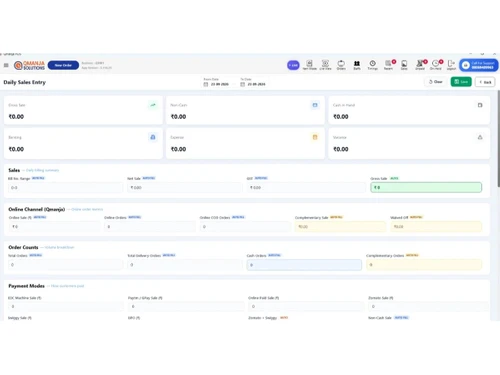
Task: Open the hamburger menu
Action: coord(6,65)
